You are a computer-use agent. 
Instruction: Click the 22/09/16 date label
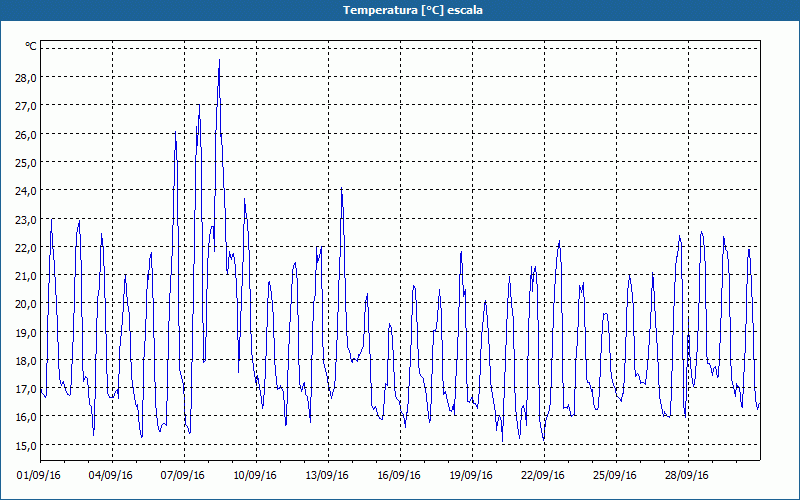click(543, 475)
